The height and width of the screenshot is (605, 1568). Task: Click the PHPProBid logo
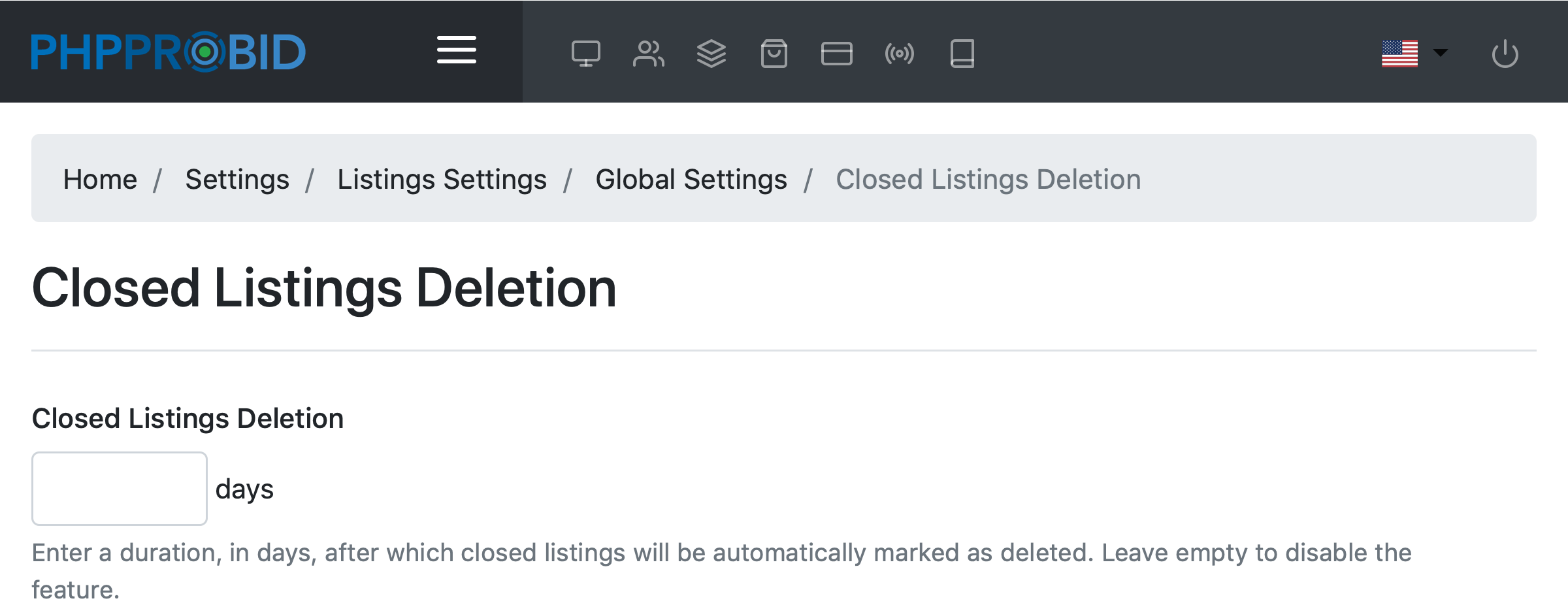(x=168, y=52)
